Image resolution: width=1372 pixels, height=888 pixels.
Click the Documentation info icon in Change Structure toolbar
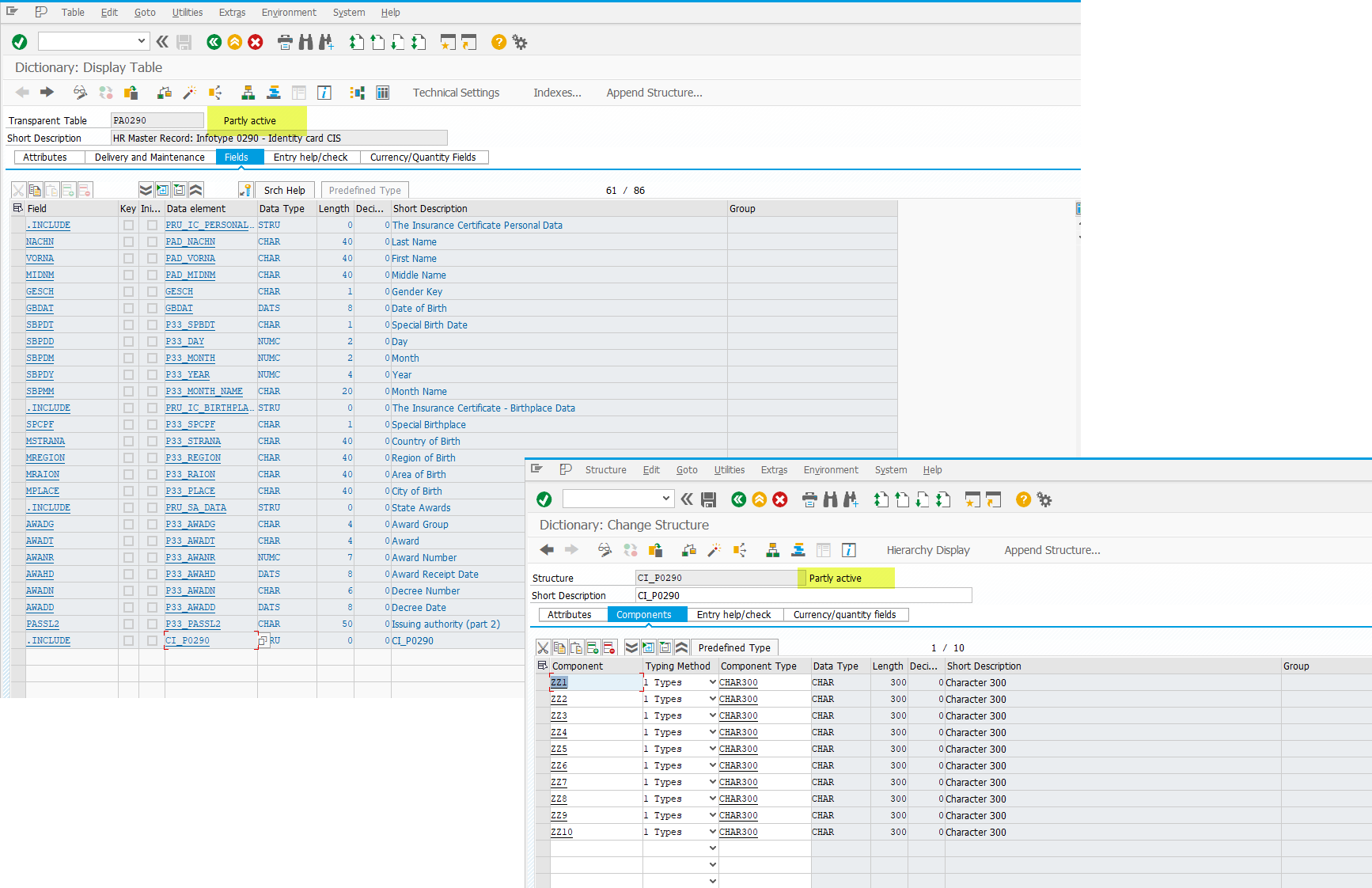click(x=849, y=550)
